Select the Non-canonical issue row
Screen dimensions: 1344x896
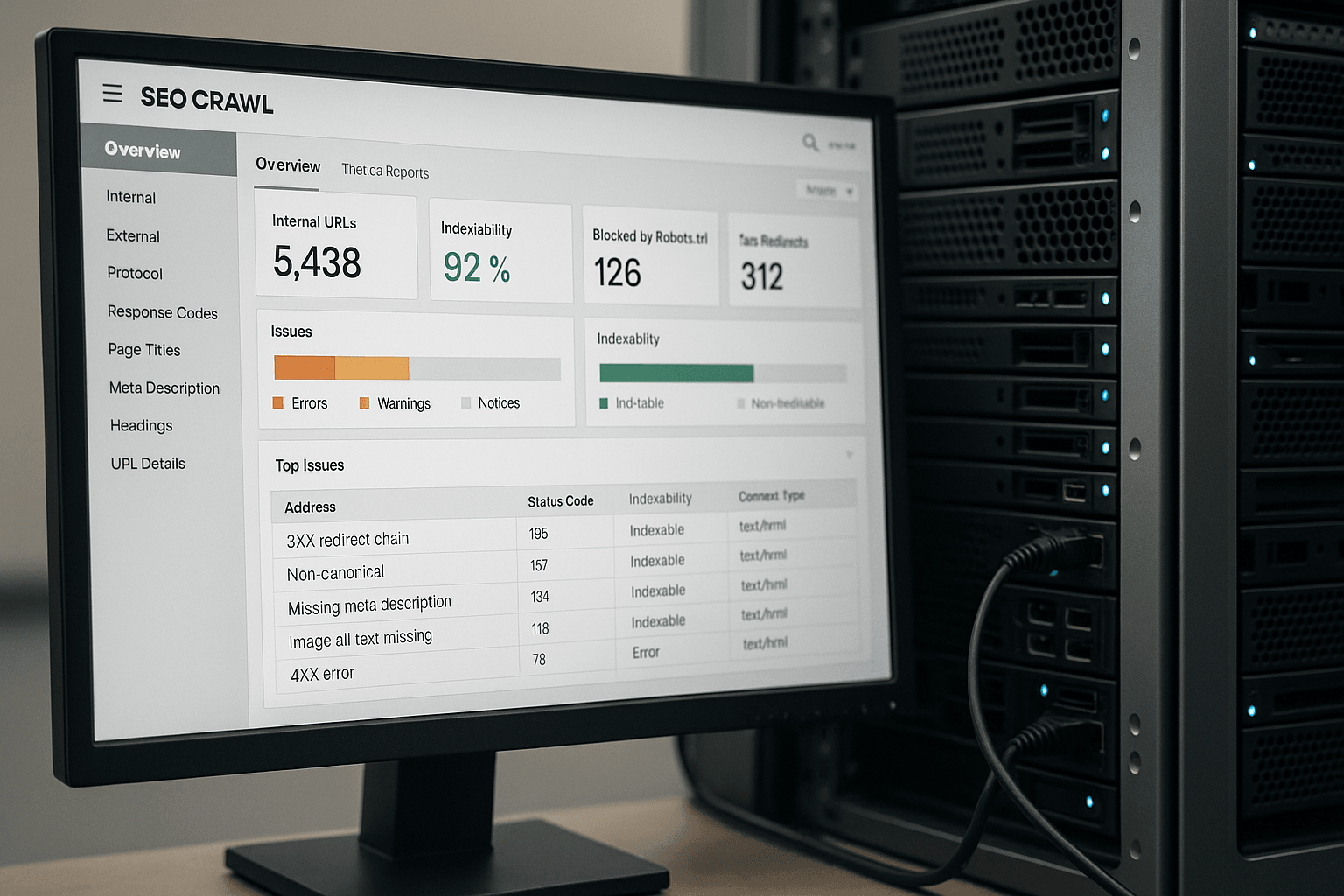pyautogui.click(x=565, y=563)
